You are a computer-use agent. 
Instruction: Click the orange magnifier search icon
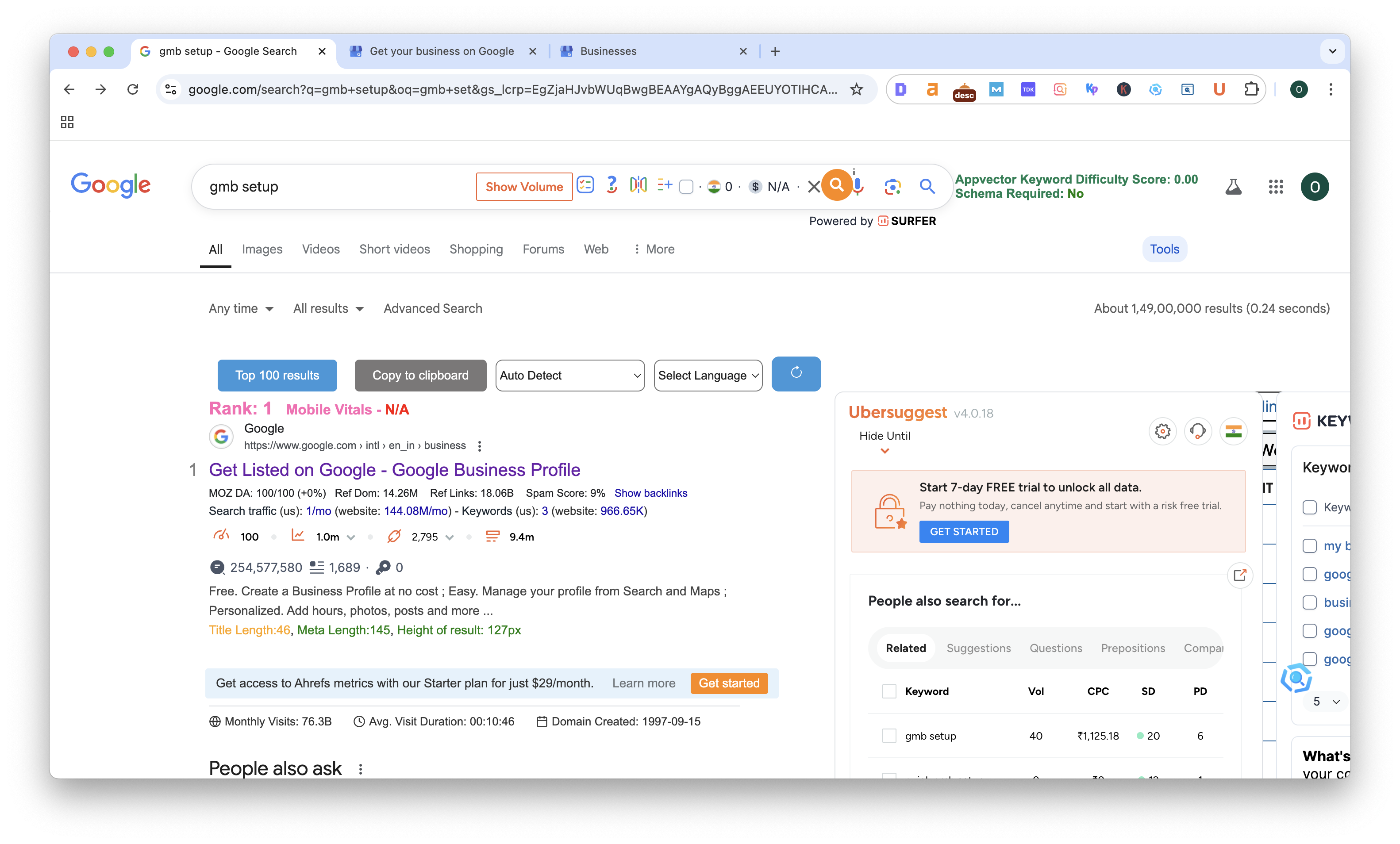click(836, 184)
